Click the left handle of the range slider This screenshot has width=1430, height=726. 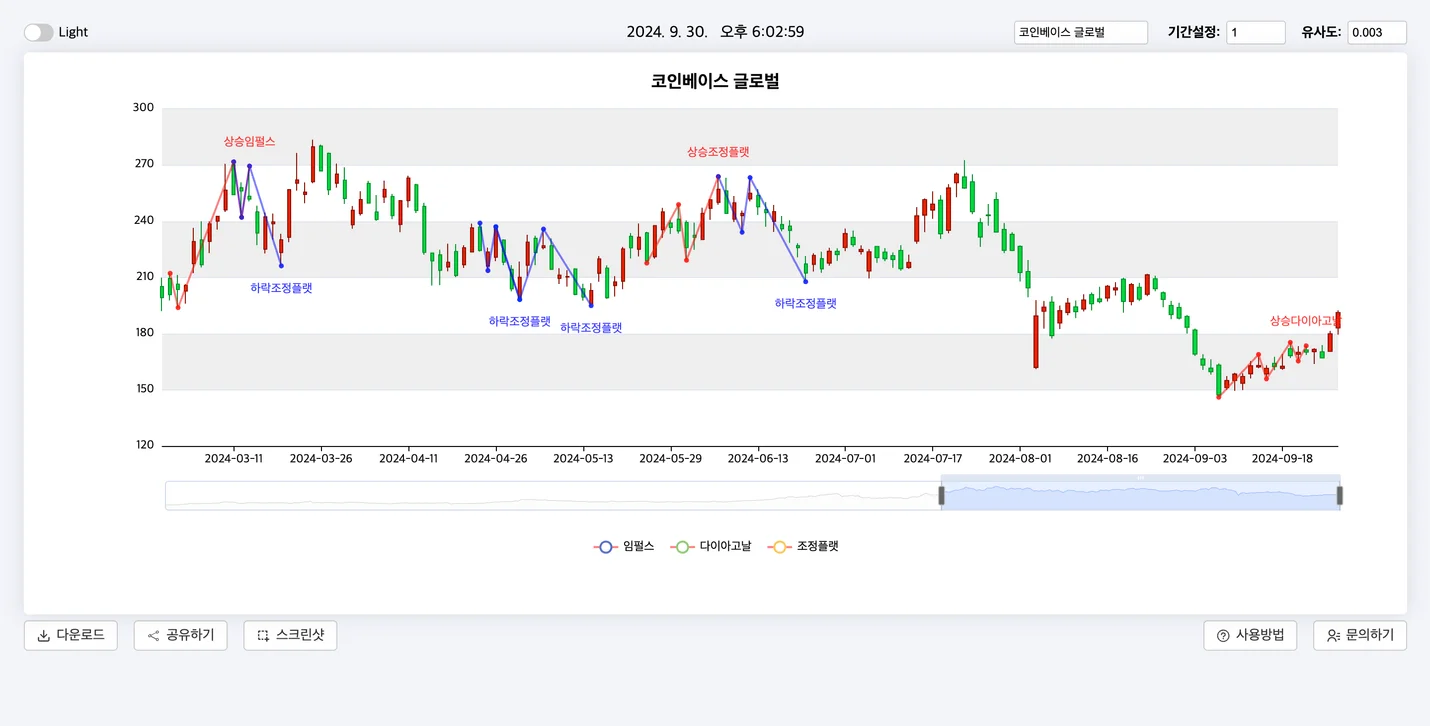[941, 496]
